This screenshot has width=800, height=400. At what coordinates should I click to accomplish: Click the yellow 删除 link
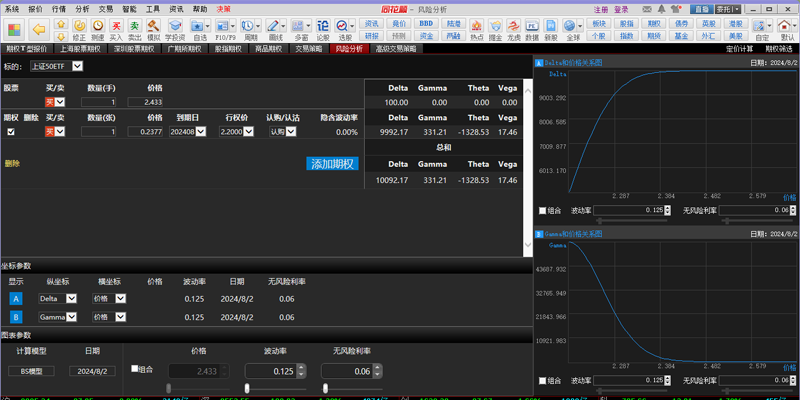pyautogui.click(x=12, y=163)
